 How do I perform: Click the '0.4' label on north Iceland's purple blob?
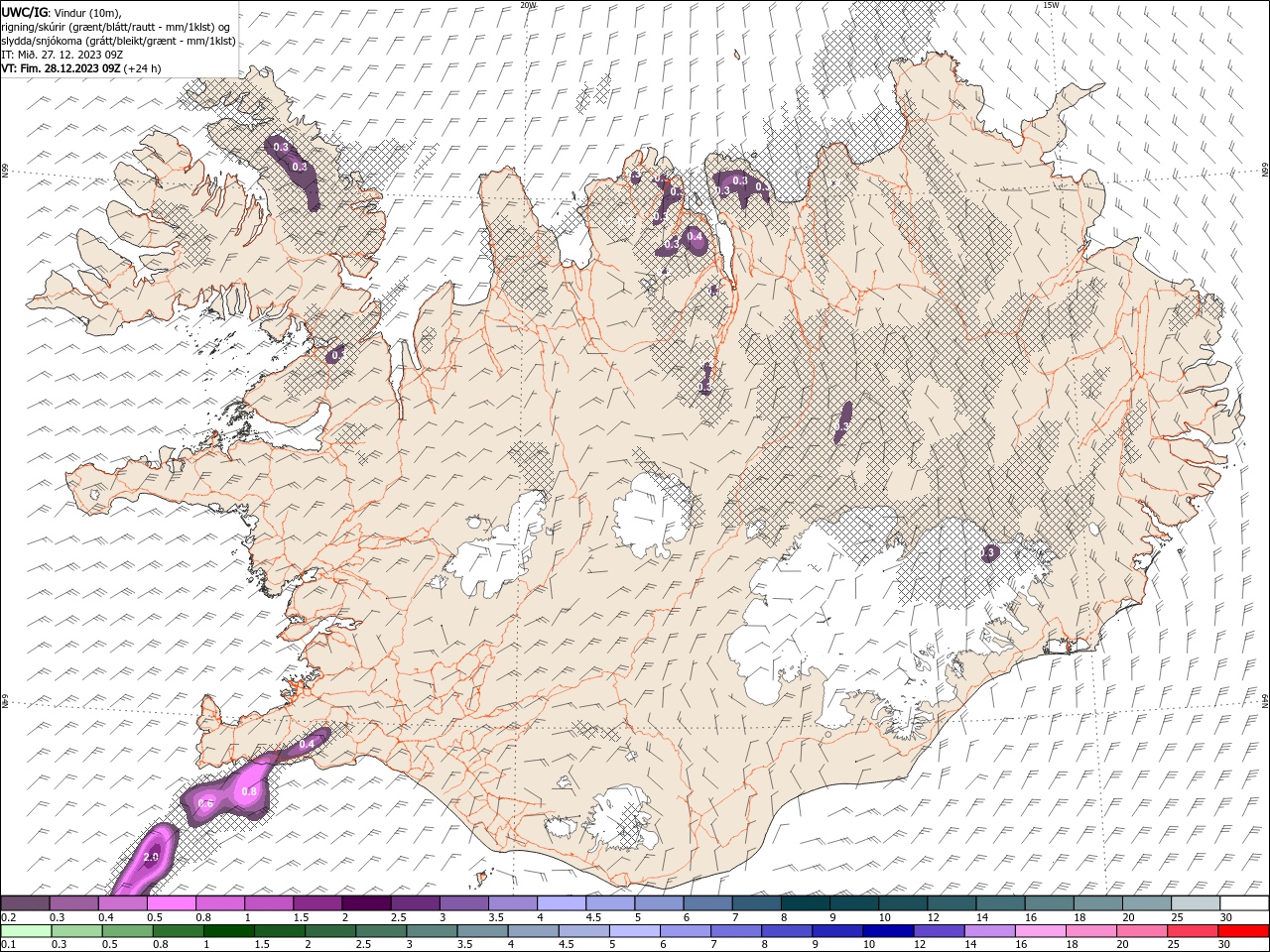(695, 236)
